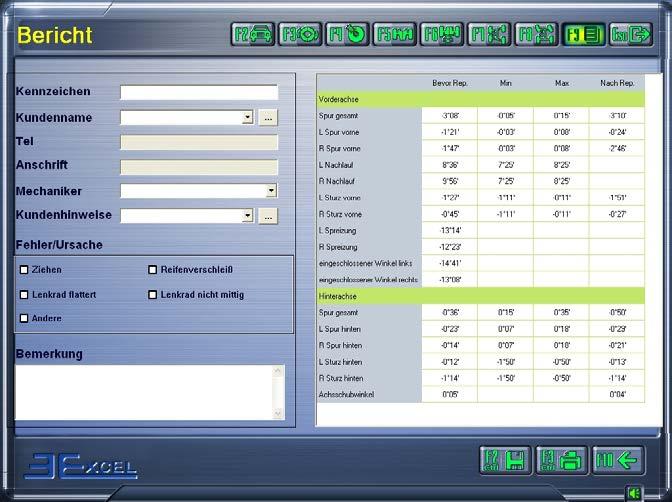Select the highlighted F9 report icon

click(x=584, y=34)
